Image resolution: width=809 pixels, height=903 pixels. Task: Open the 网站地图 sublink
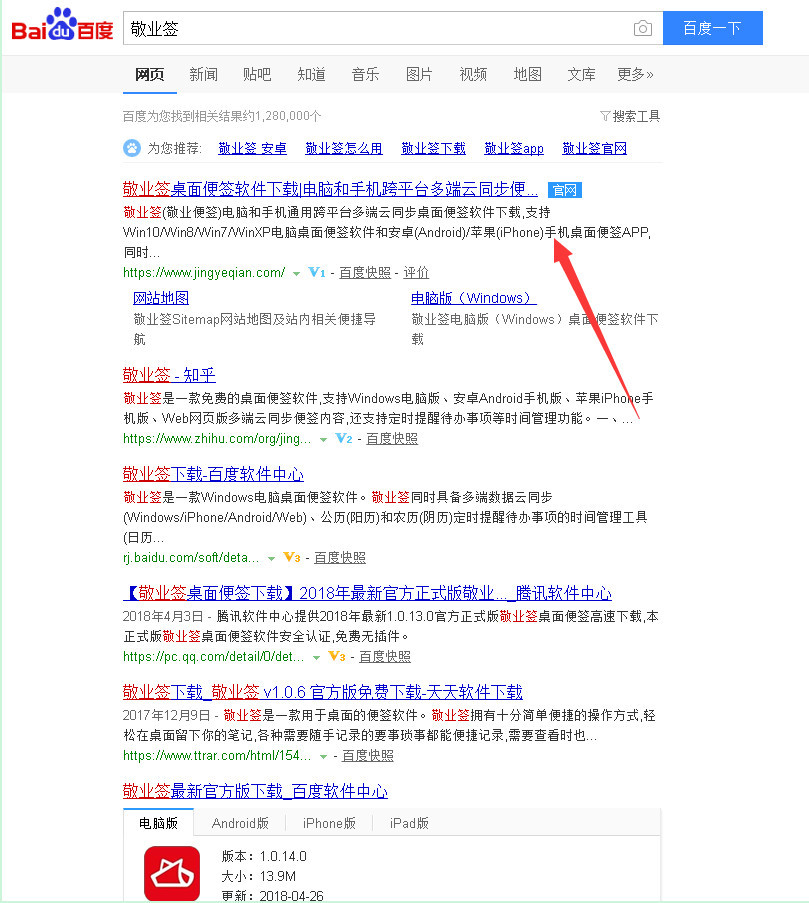[161, 298]
